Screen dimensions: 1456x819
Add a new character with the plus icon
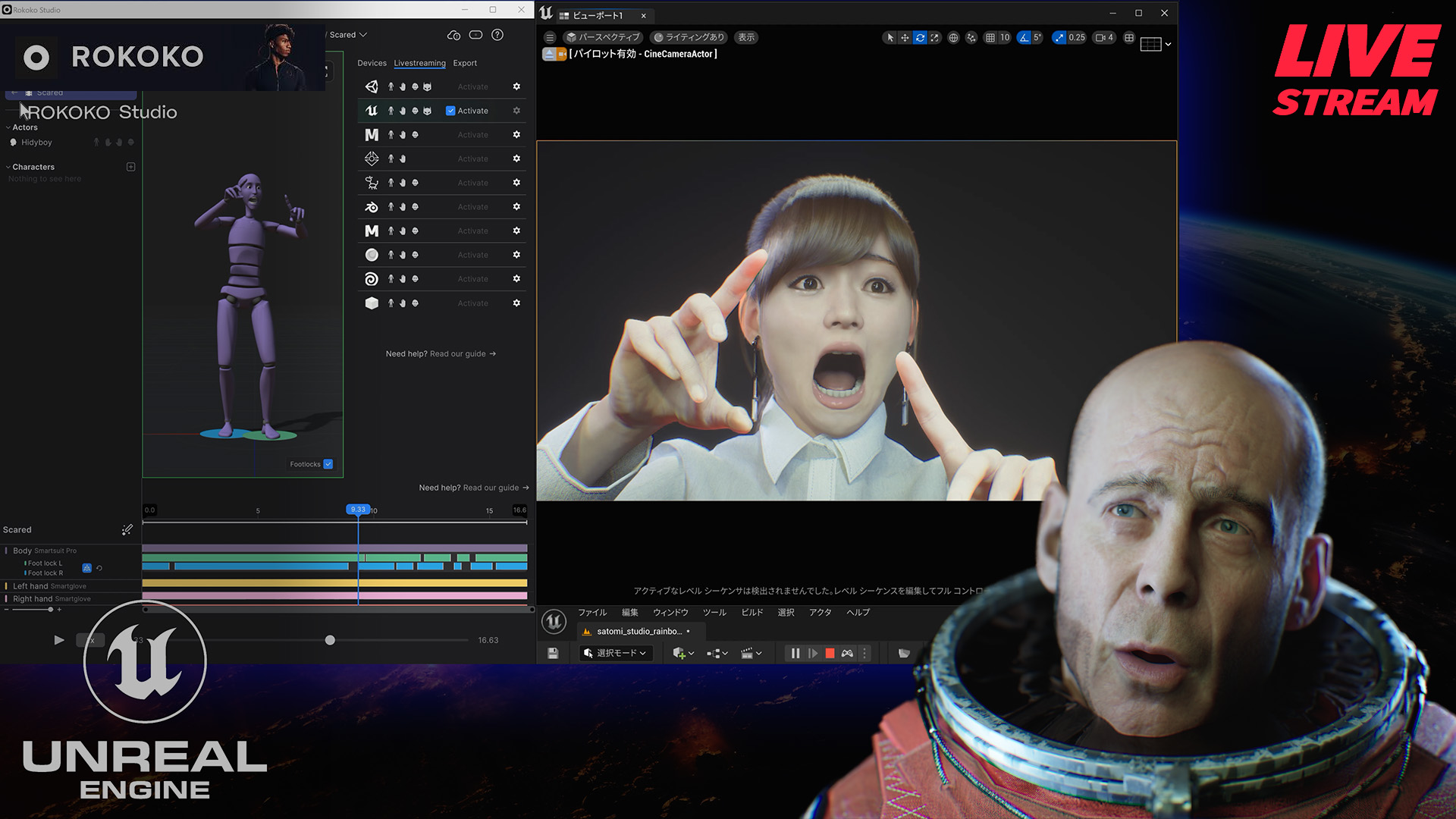(x=130, y=167)
